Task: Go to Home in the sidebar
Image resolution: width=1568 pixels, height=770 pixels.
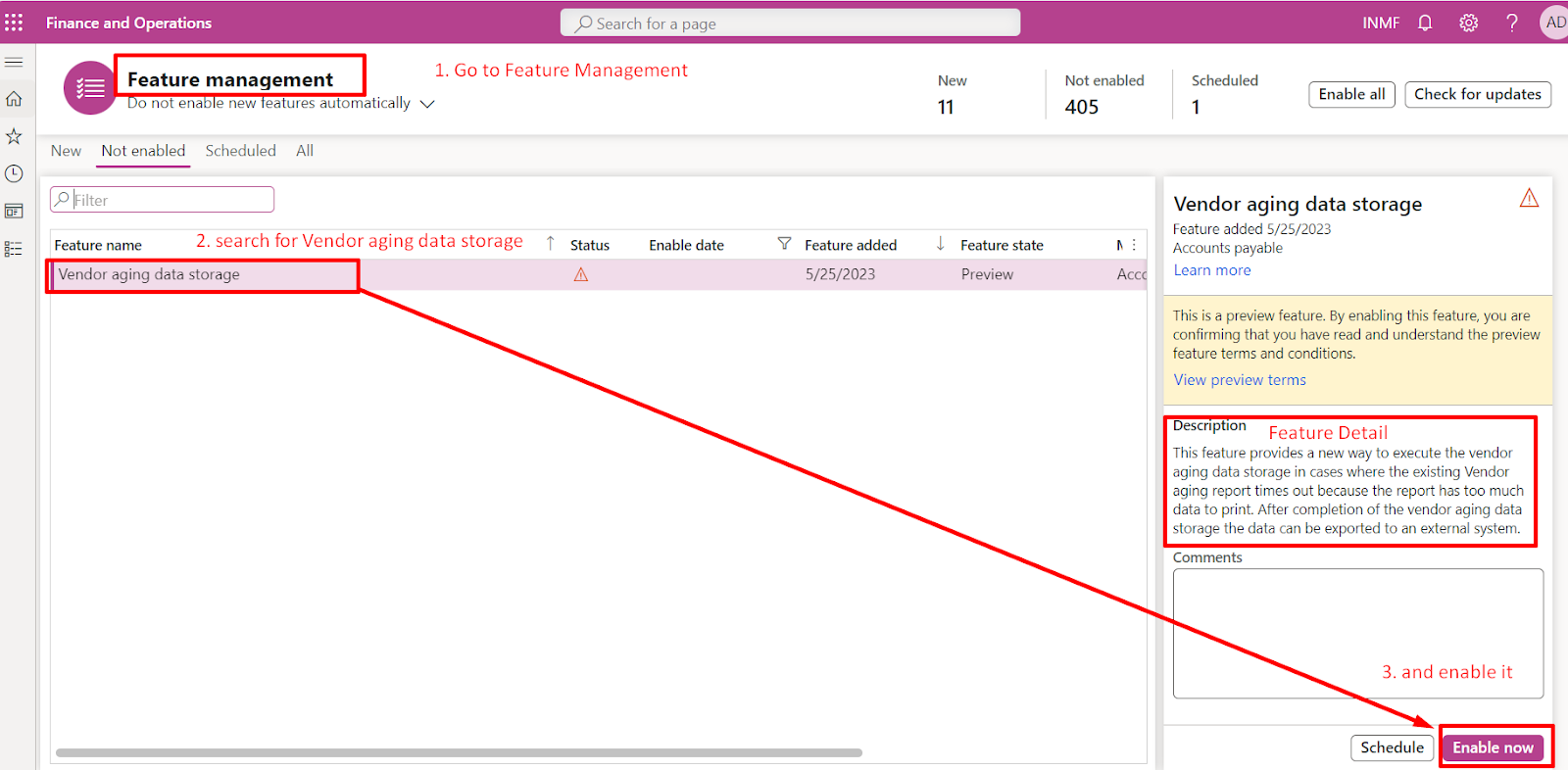Action: tap(14, 99)
